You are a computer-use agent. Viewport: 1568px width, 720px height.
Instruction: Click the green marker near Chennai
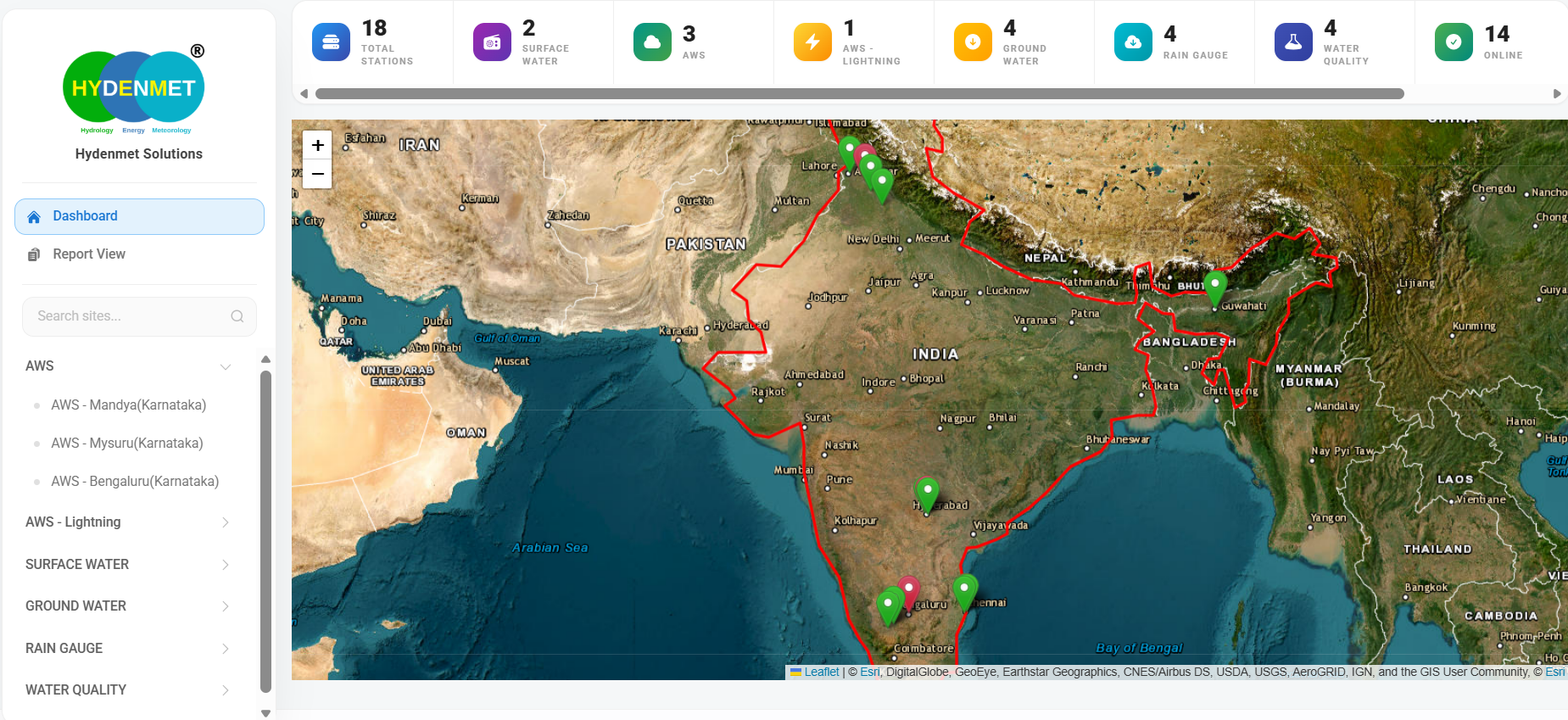[x=964, y=592]
